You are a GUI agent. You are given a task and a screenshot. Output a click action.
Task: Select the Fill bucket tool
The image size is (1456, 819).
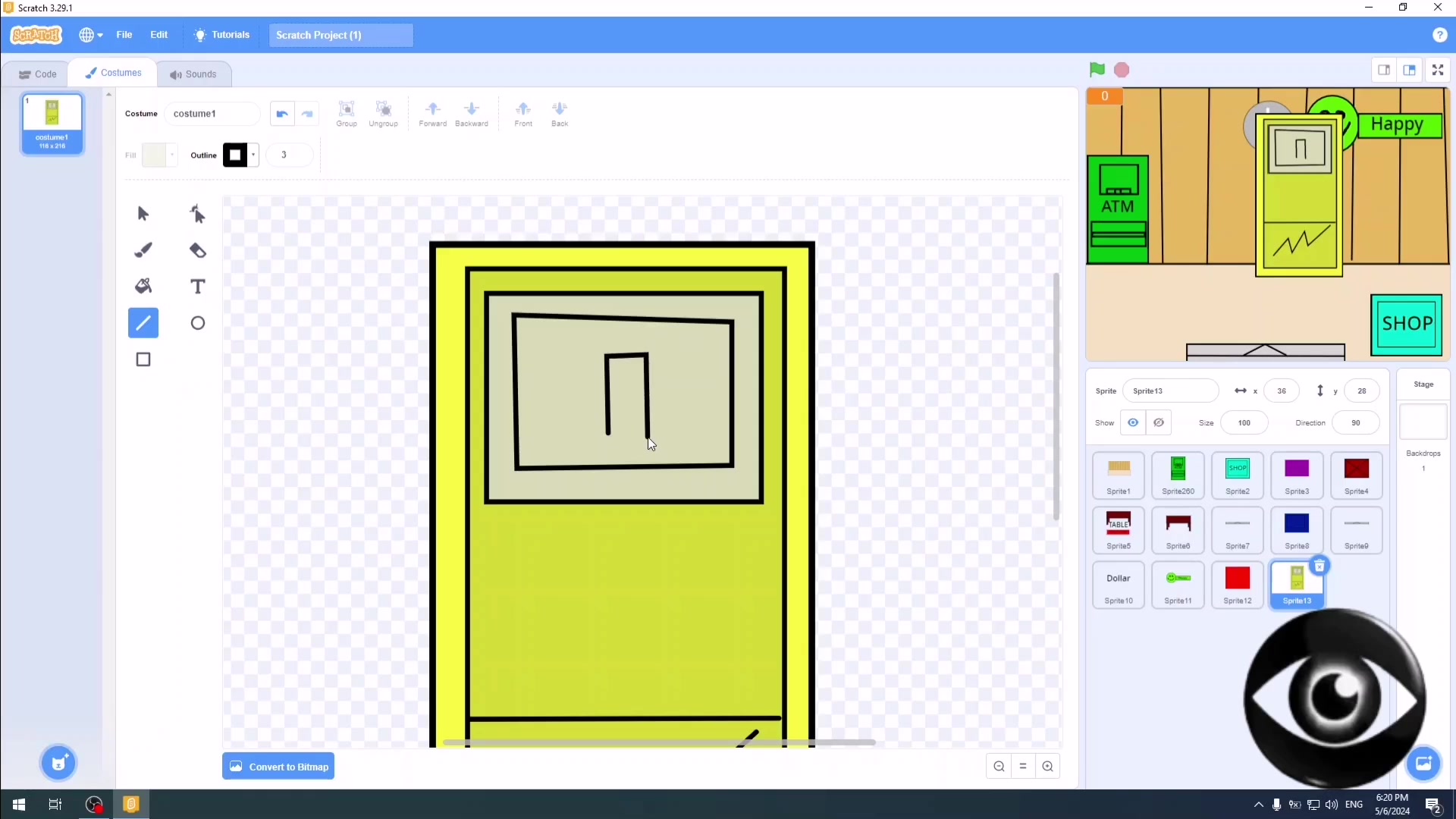[x=143, y=286]
